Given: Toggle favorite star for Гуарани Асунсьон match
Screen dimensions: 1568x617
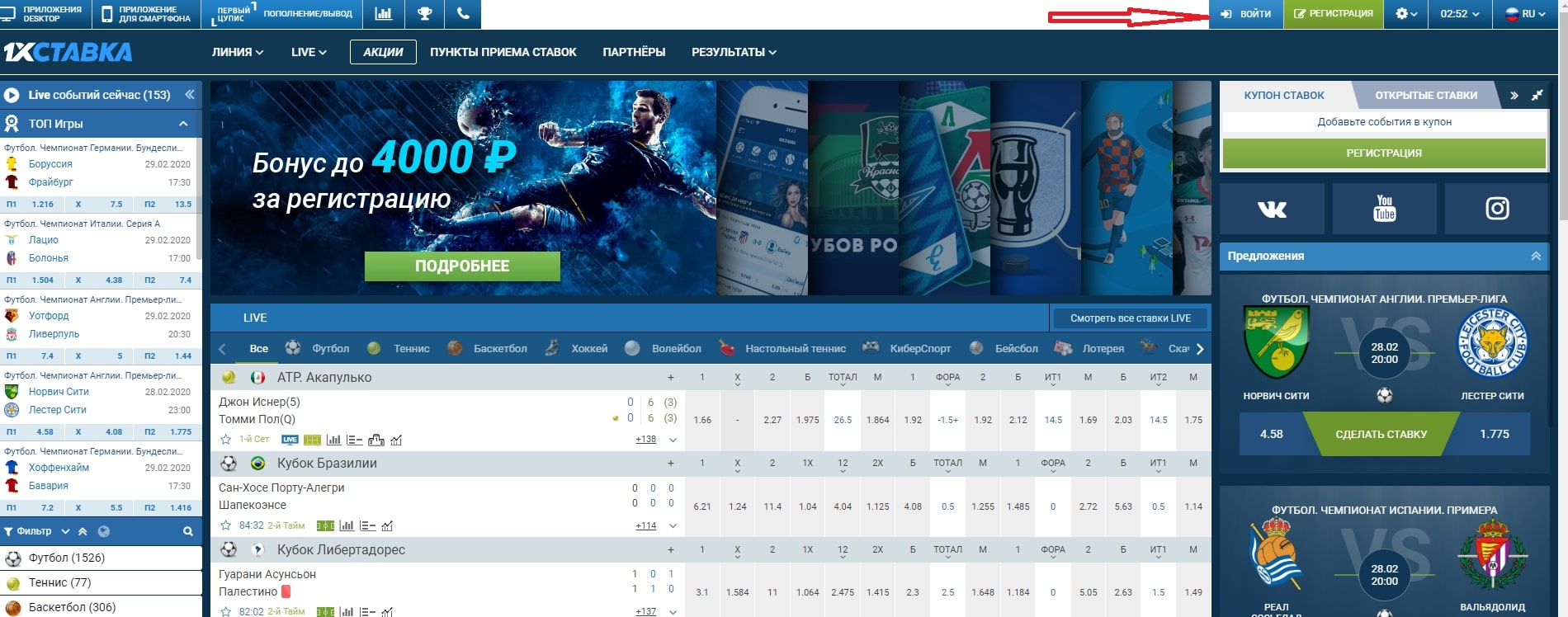Looking at the screenshot, I should pos(226,611).
